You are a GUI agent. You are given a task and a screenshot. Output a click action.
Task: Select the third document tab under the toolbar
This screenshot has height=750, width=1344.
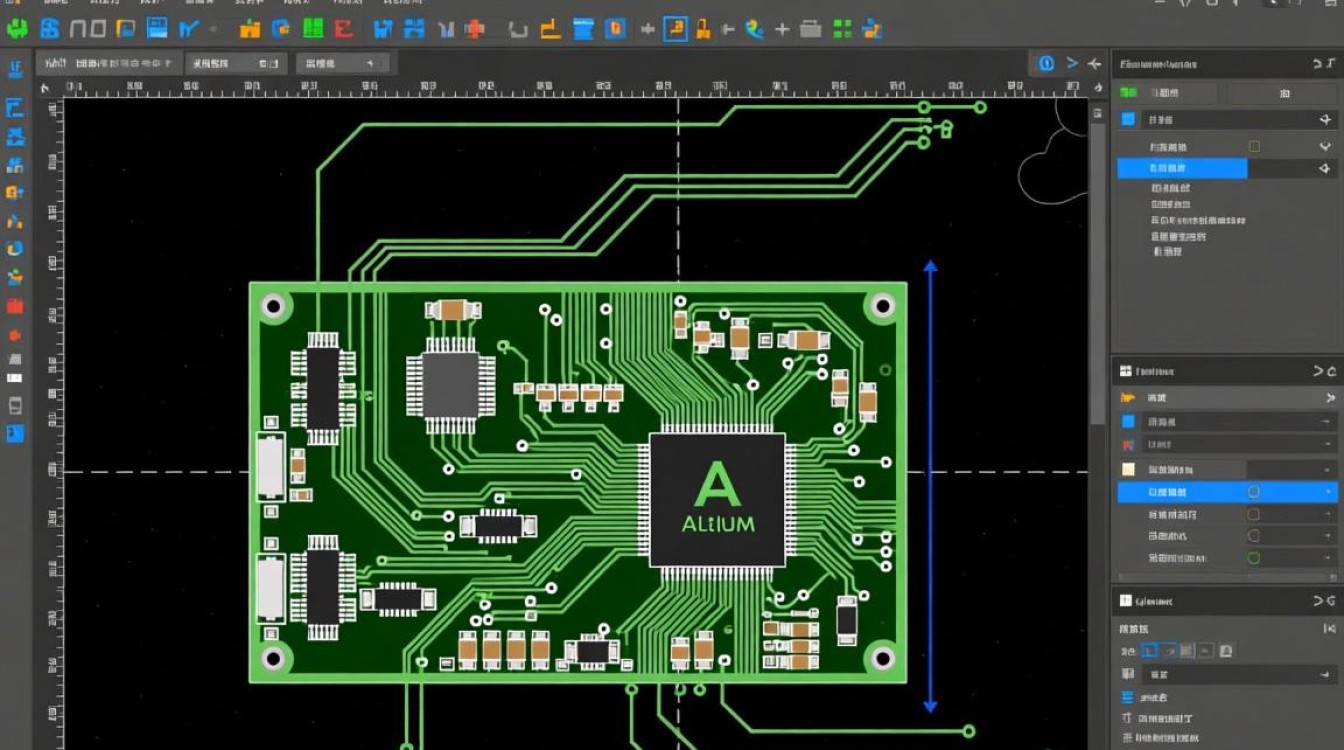tap(343, 63)
